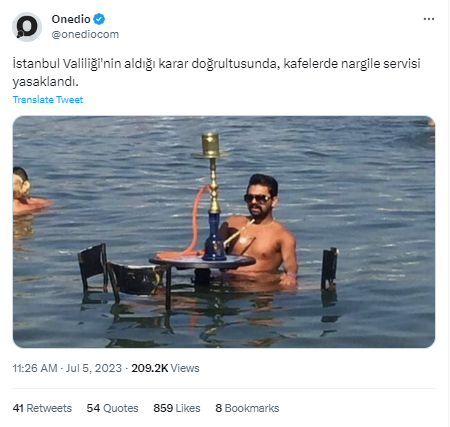View the 54 Quotes list
This screenshot has height=427, width=450.
(x=112, y=408)
